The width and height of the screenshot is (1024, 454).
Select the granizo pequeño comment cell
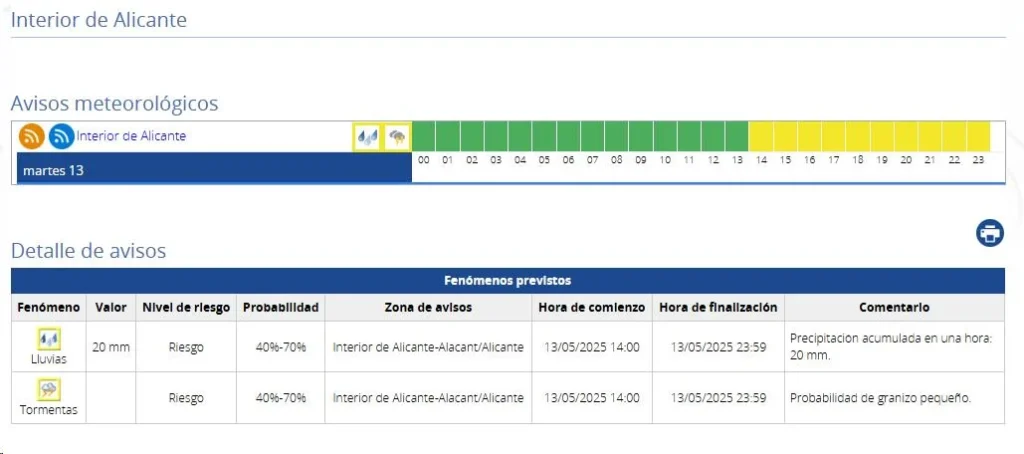point(894,398)
